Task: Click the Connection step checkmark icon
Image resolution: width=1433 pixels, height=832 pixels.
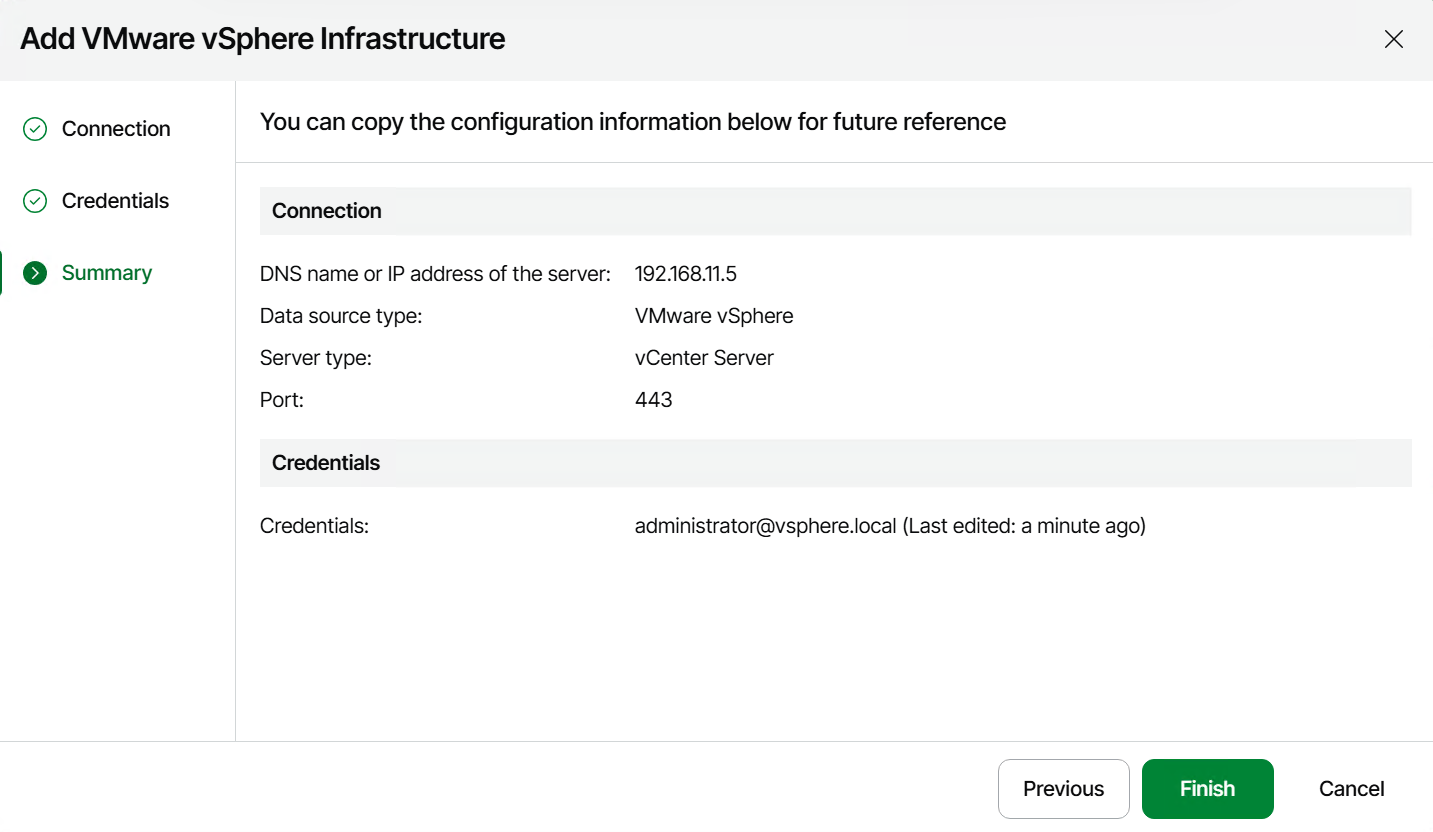Action: (35, 129)
